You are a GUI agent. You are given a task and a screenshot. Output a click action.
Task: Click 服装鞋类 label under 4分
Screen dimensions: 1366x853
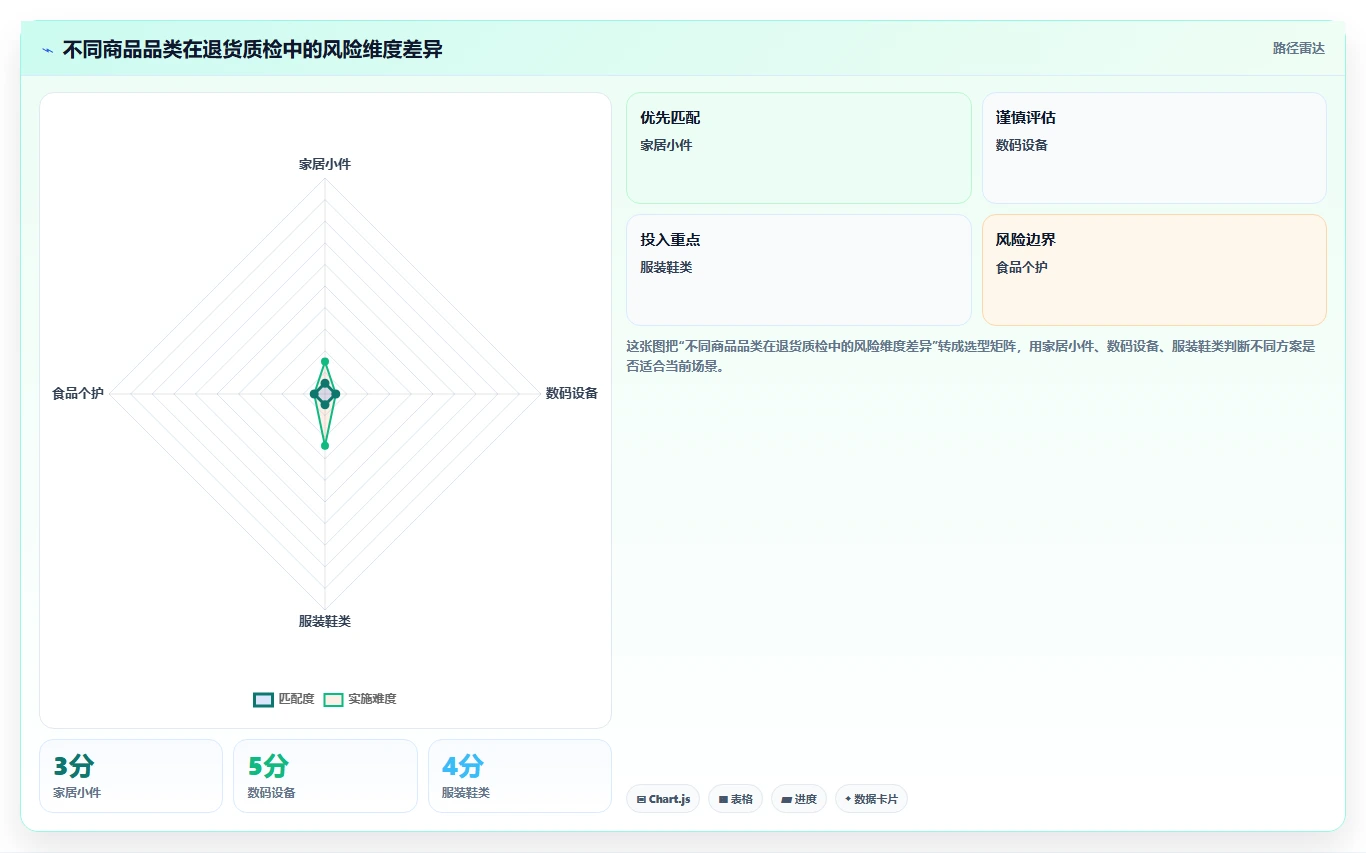(x=466, y=792)
